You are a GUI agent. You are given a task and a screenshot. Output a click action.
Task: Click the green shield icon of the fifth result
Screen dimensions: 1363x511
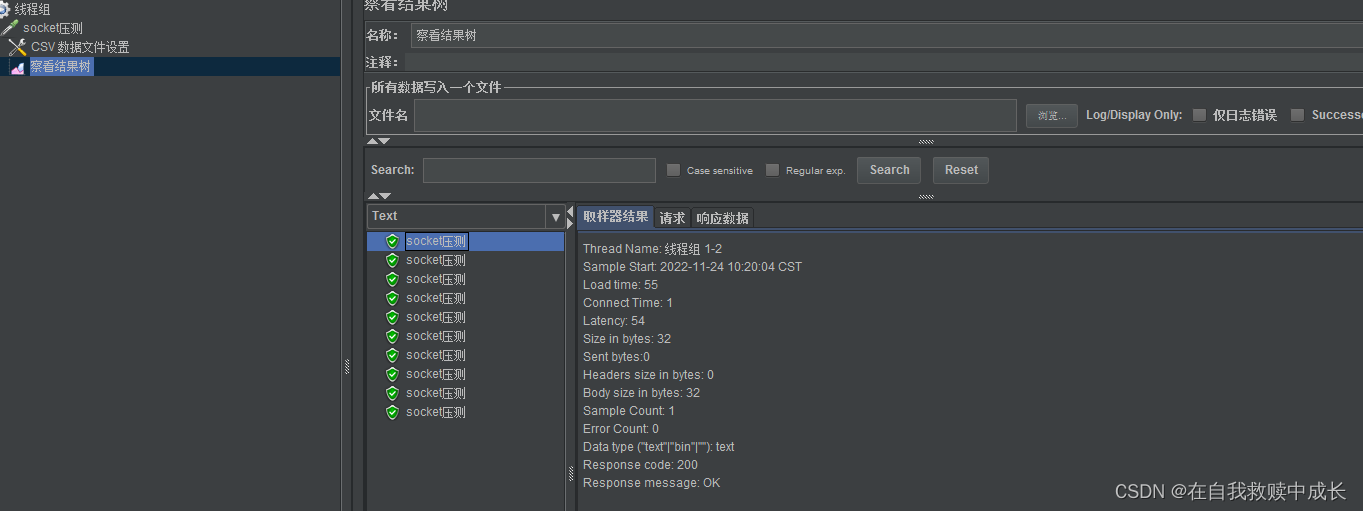point(393,317)
